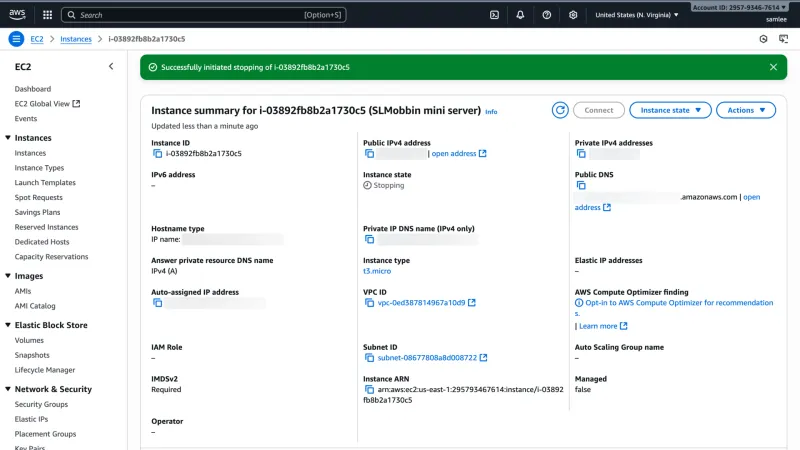Copy the Instance ID value
This screenshot has height=450, width=800.
point(157,154)
